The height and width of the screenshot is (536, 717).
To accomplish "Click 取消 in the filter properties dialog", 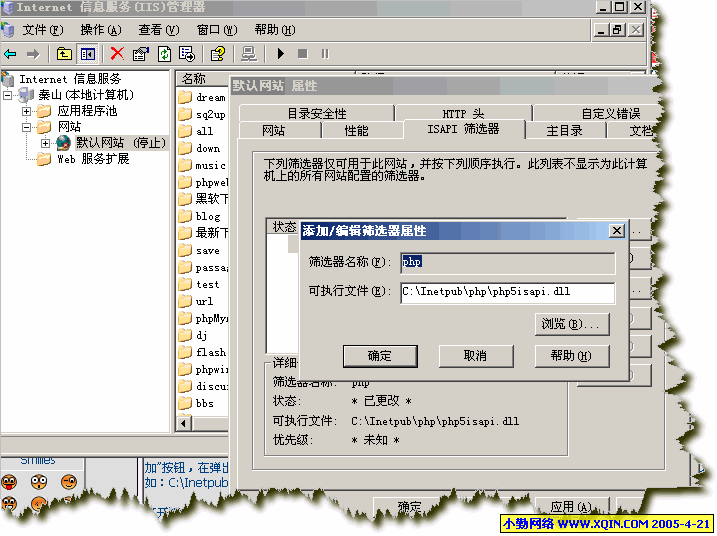I will tap(475, 356).
